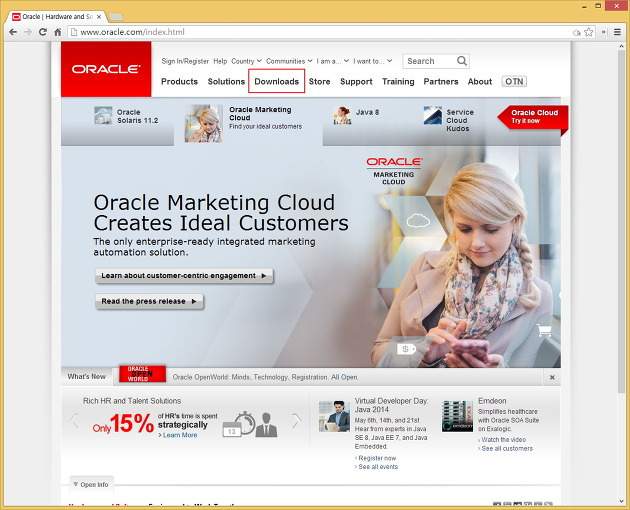Click Sign In/Register link

pos(185,61)
